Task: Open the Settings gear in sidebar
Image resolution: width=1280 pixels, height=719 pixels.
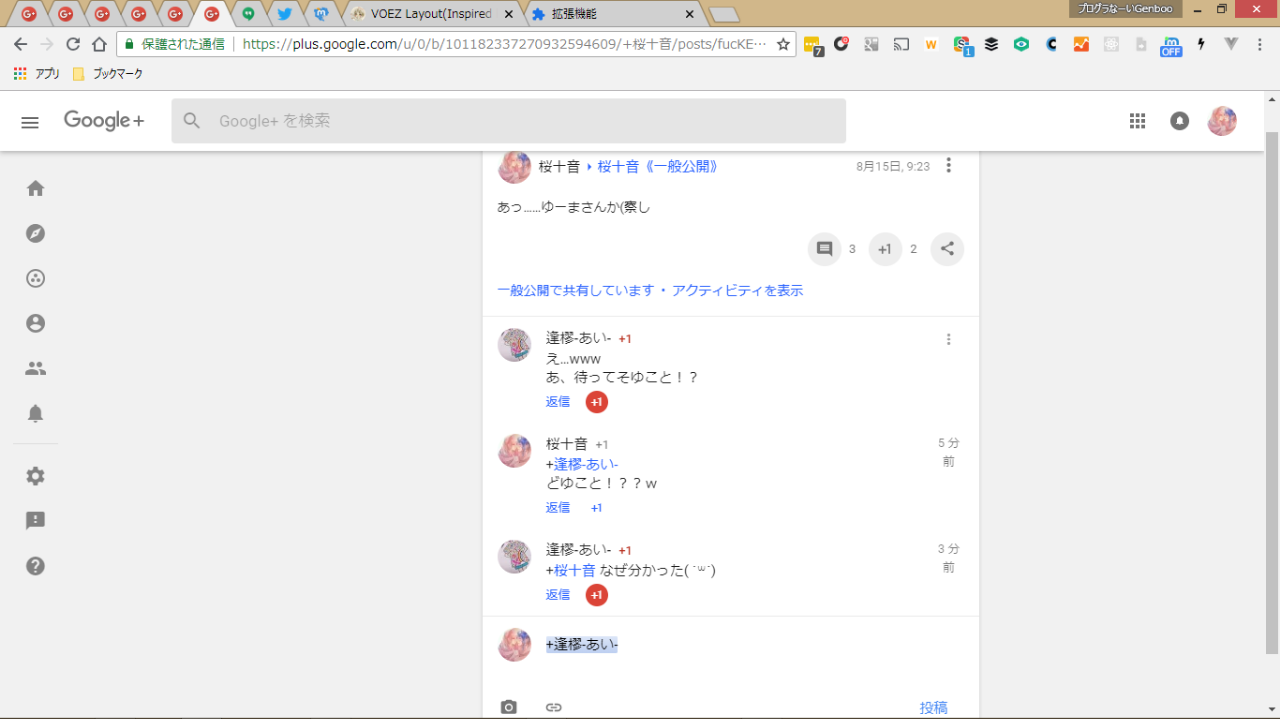Action: (x=36, y=476)
